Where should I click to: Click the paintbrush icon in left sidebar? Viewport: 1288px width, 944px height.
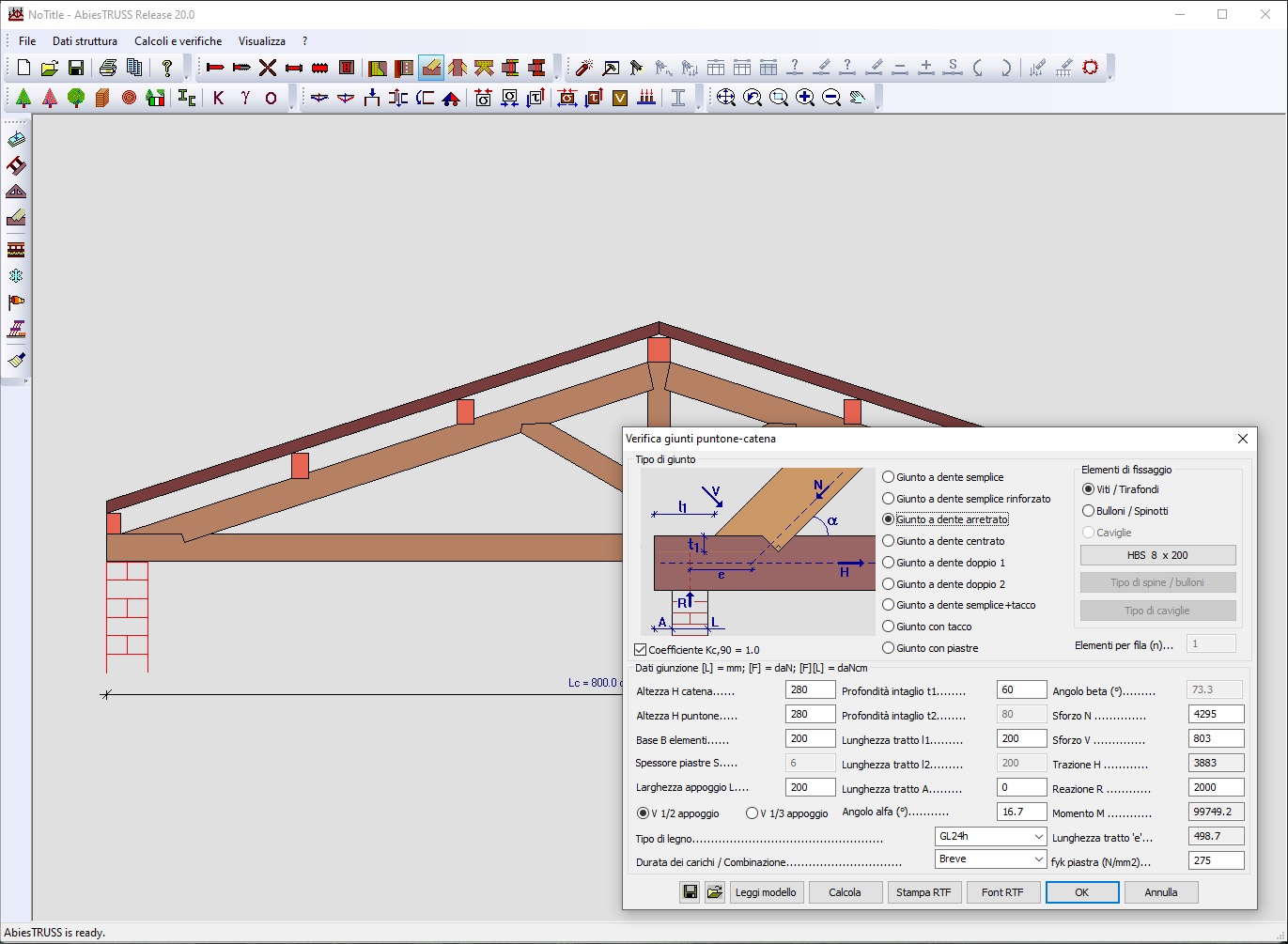(16, 360)
